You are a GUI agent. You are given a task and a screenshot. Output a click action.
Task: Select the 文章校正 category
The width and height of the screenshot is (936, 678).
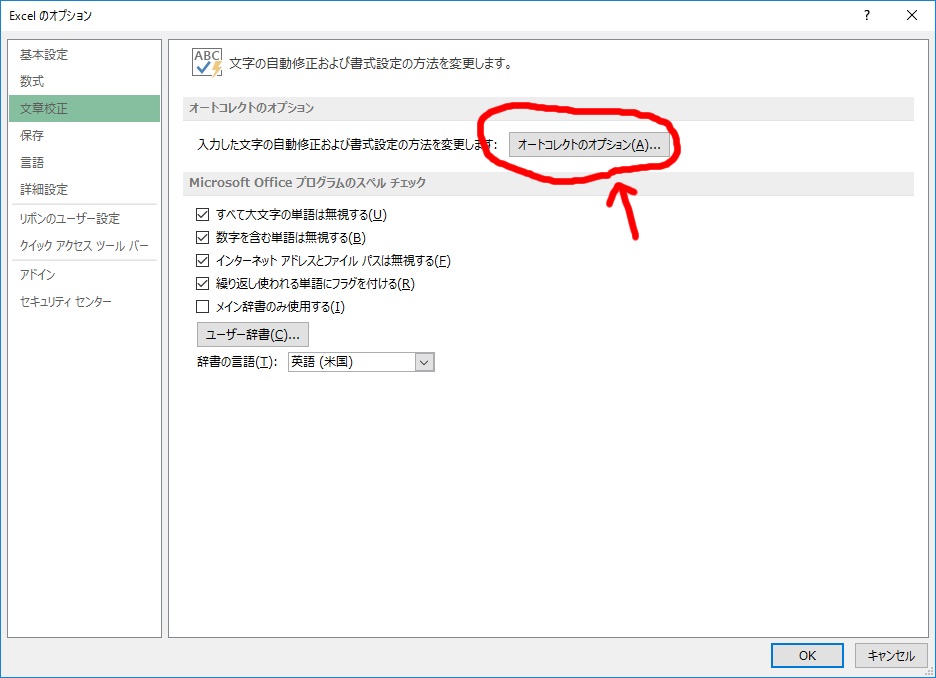pyautogui.click(x=84, y=108)
